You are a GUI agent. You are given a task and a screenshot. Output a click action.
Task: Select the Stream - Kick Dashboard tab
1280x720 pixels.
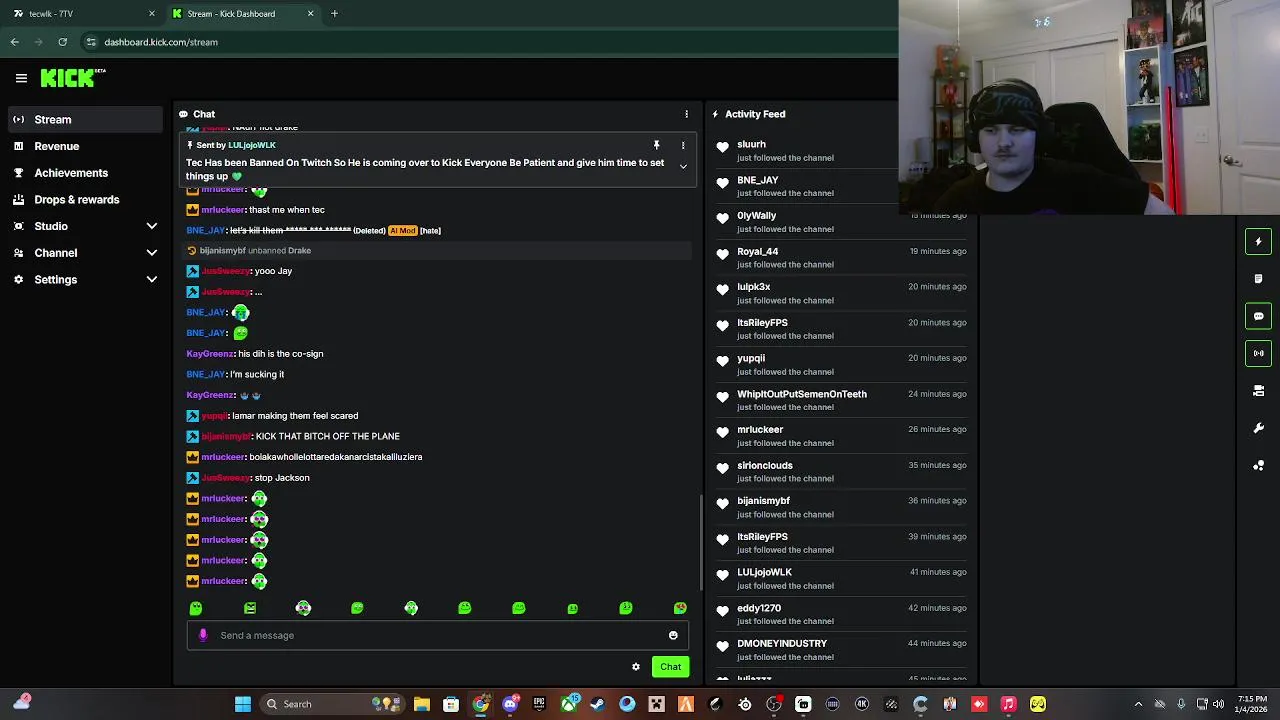(x=241, y=14)
